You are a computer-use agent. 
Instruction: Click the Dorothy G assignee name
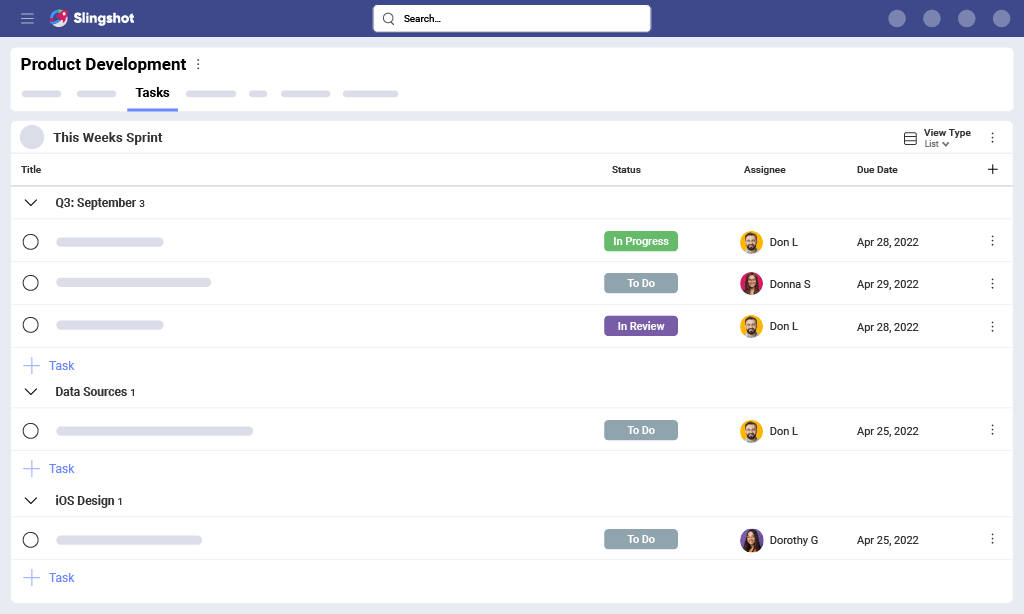[x=793, y=540]
